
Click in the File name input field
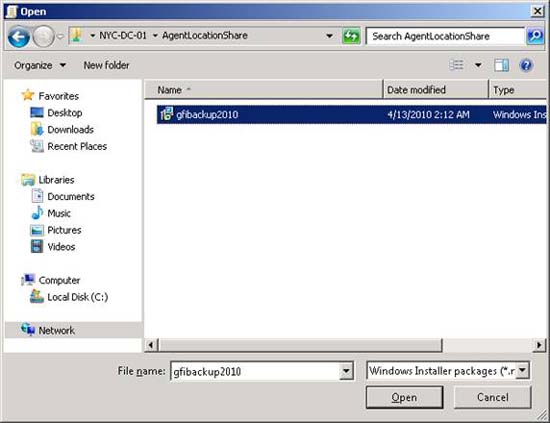coord(255,371)
